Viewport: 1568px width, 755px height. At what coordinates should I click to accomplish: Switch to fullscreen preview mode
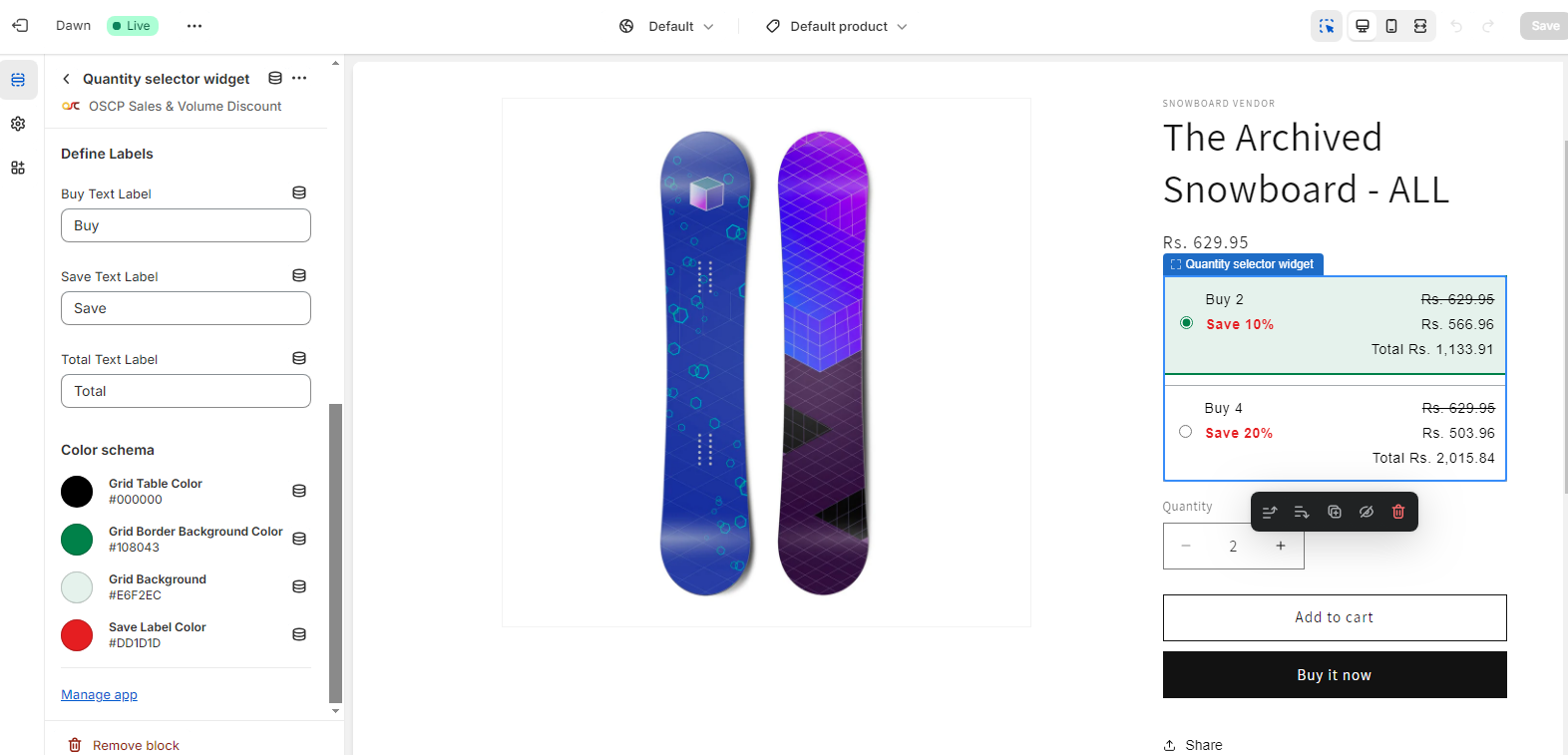(1420, 26)
